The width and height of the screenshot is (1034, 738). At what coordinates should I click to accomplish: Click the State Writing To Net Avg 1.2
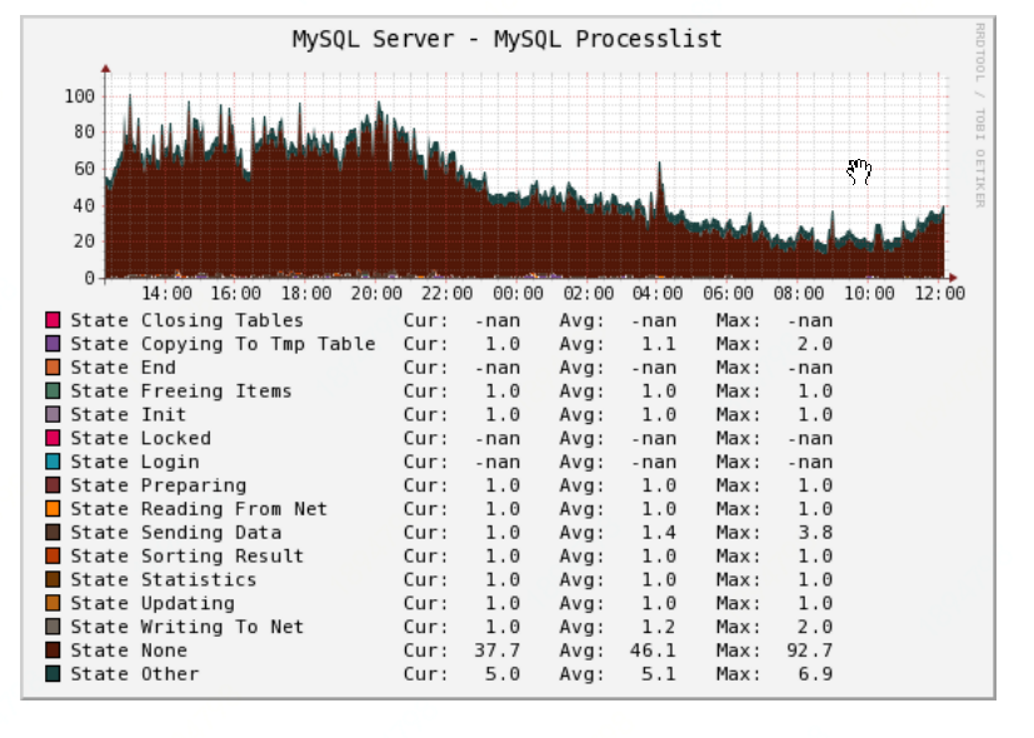coord(659,627)
